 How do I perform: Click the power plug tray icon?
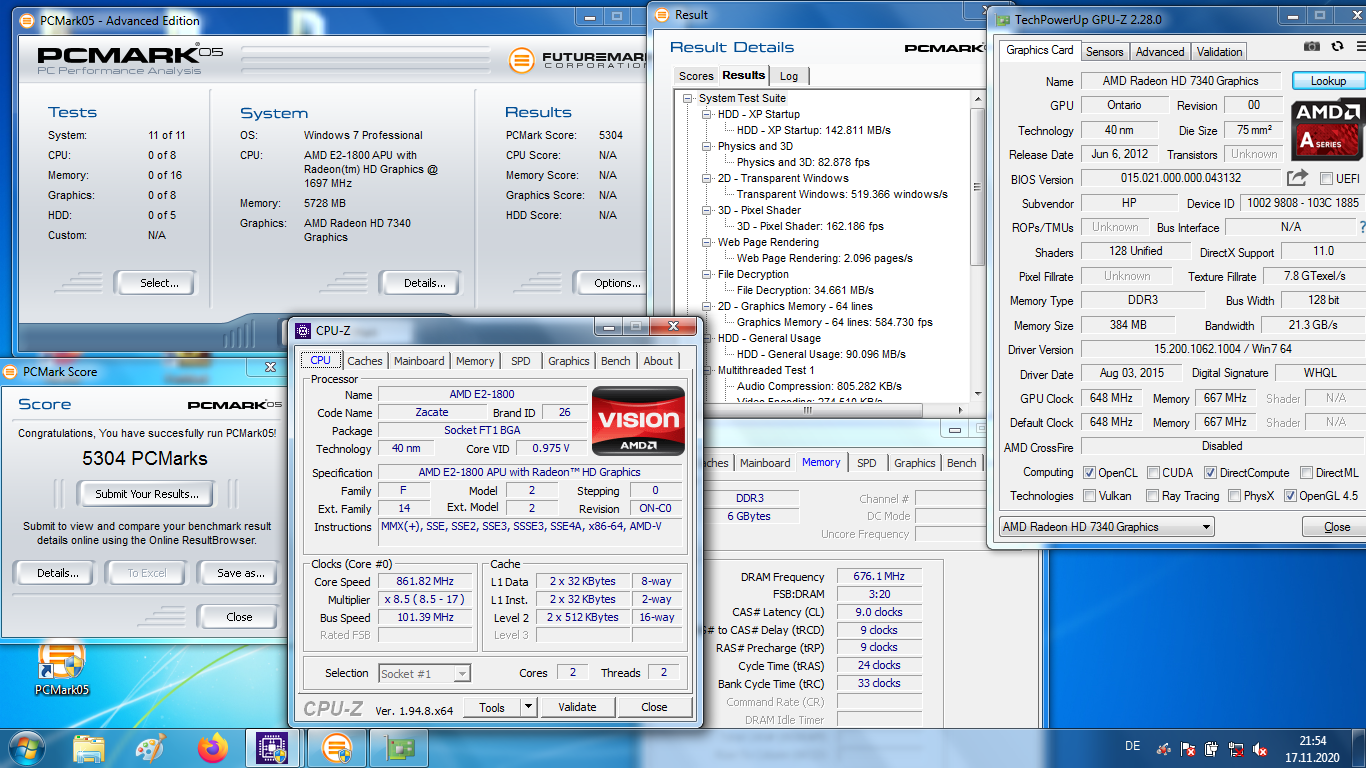1211,748
